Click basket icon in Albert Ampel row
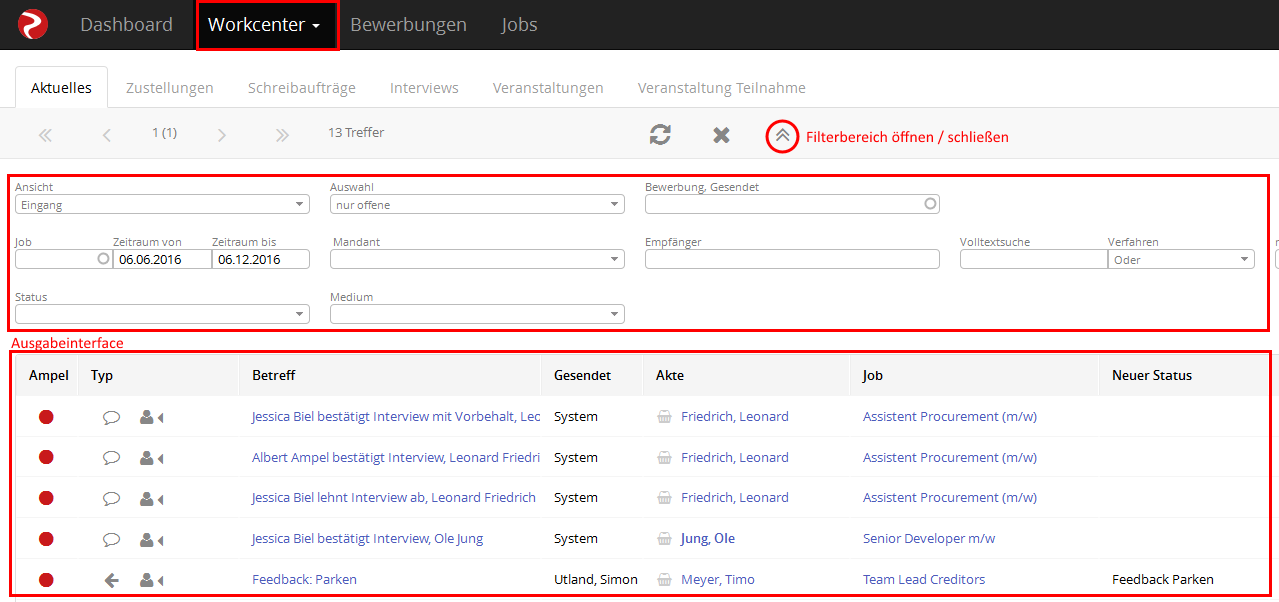Image resolution: width=1279 pixels, height=602 pixels. pos(664,458)
